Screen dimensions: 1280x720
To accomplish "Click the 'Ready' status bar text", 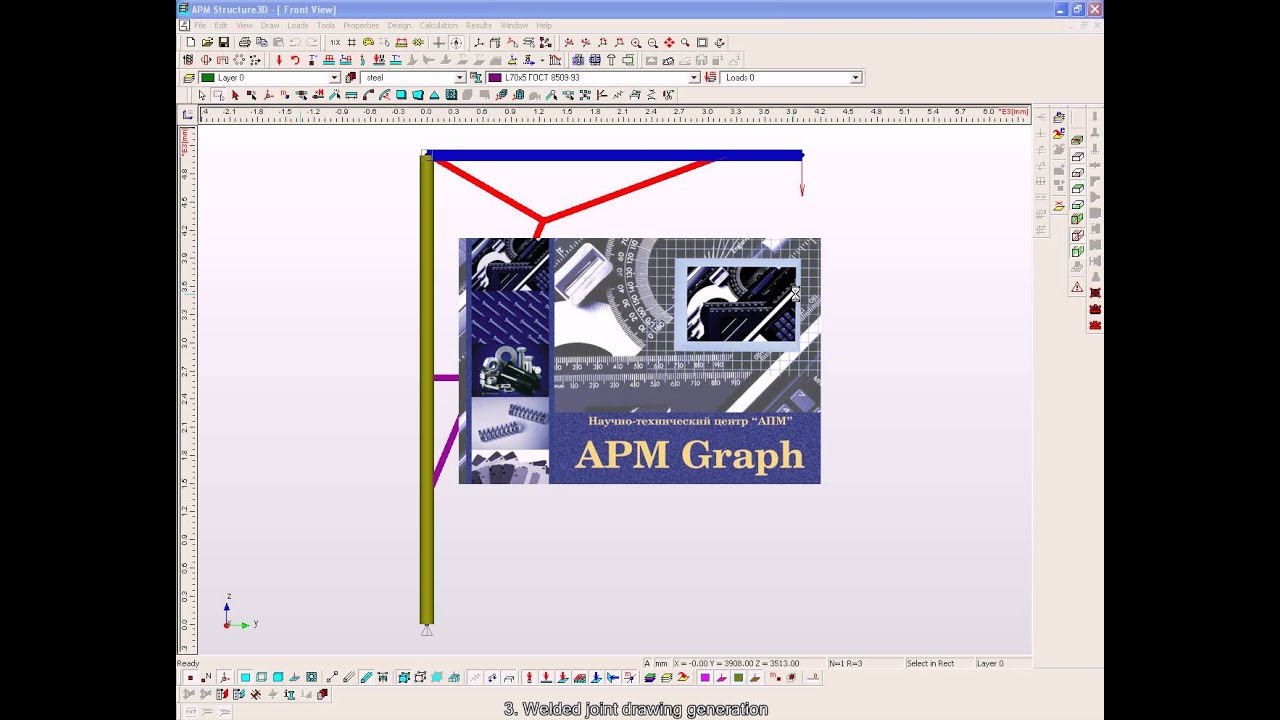I will 188,663.
